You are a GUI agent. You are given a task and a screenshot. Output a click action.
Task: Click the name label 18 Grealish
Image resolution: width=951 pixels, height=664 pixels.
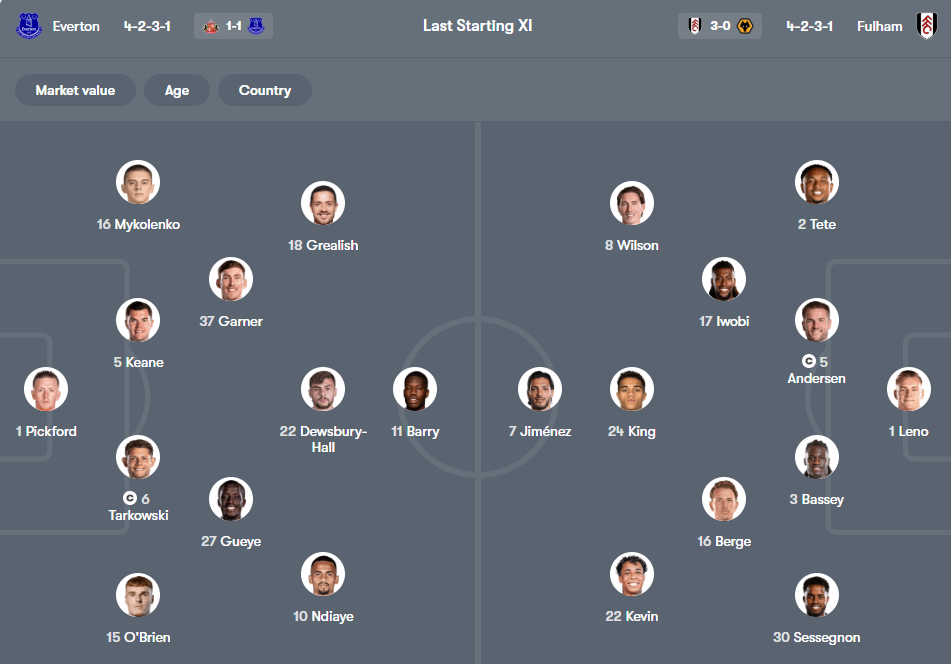pyautogui.click(x=323, y=245)
